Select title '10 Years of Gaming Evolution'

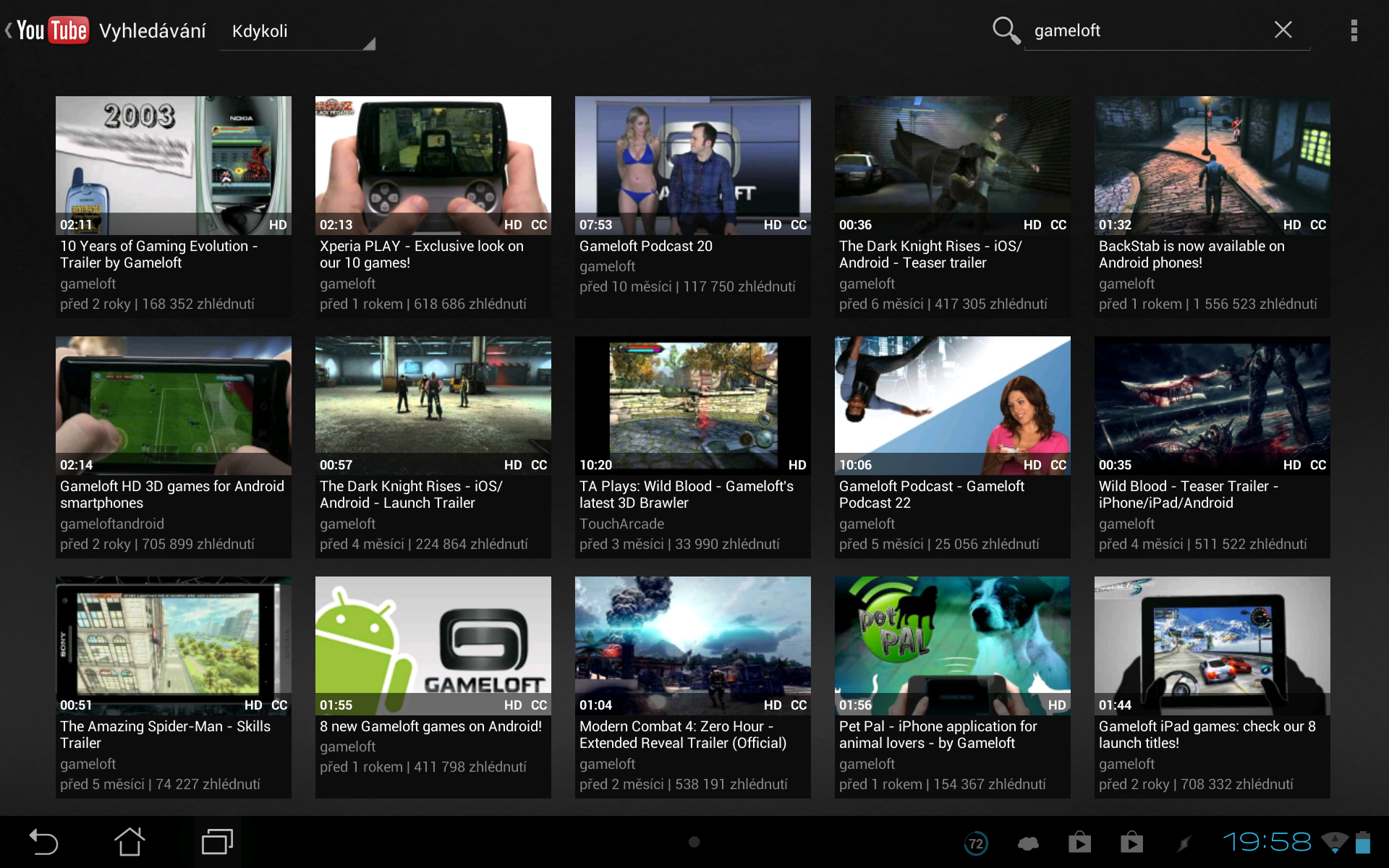(158, 255)
